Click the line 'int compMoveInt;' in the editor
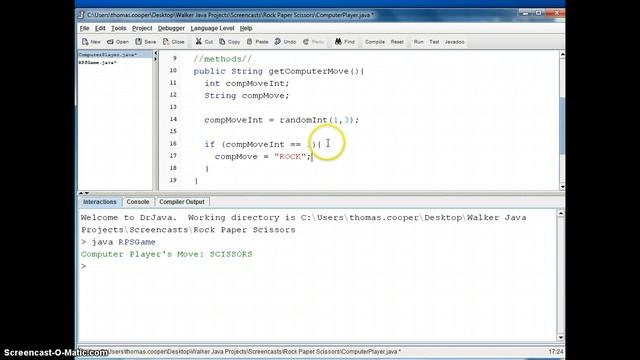The image size is (640, 360). pos(247,83)
